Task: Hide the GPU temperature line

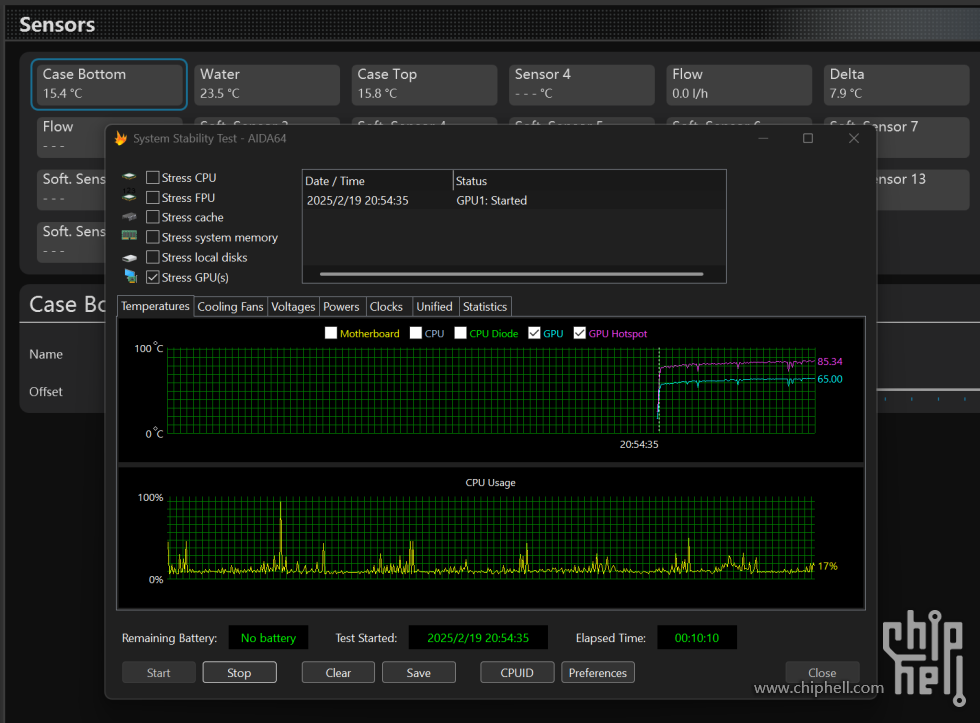Action: [x=534, y=333]
